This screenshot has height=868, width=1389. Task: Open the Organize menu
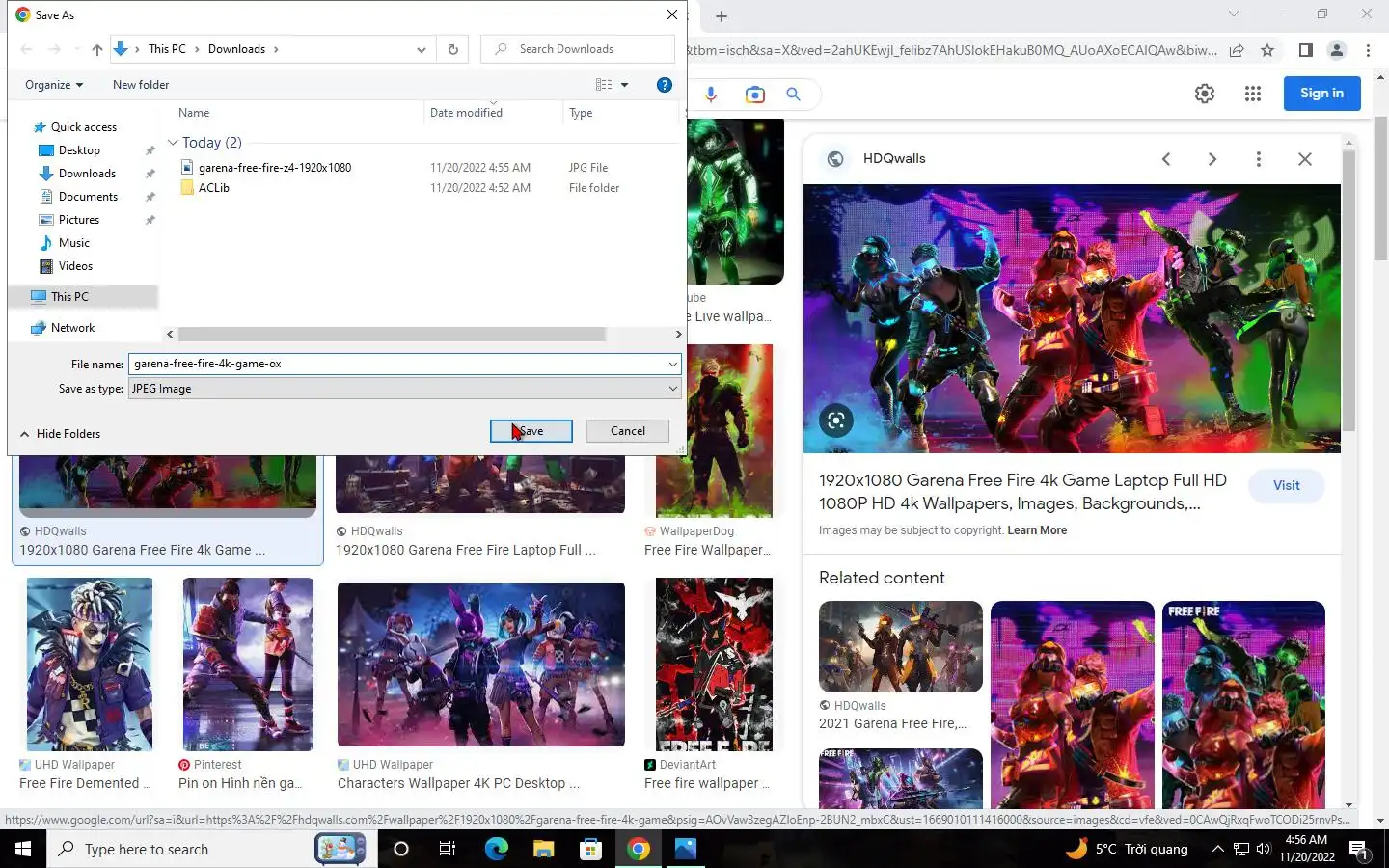click(x=54, y=85)
